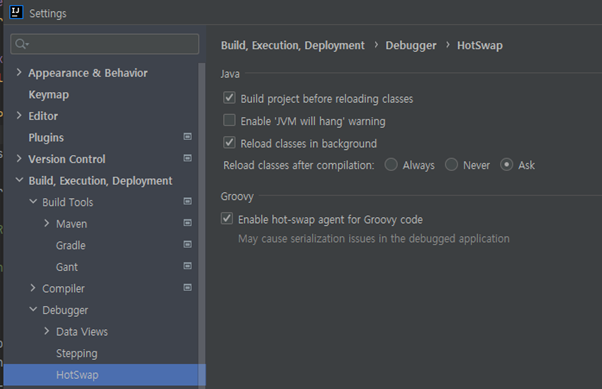Click the project-level icon beside Compiler
The width and height of the screenshot is (602, 389).
coord(187,288)
